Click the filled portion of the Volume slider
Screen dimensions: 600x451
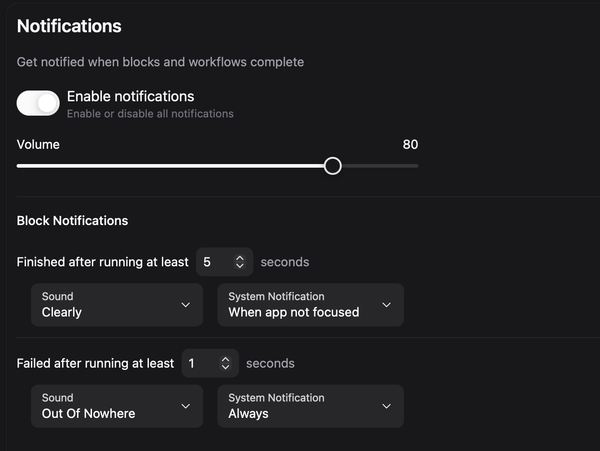(170, 166)
